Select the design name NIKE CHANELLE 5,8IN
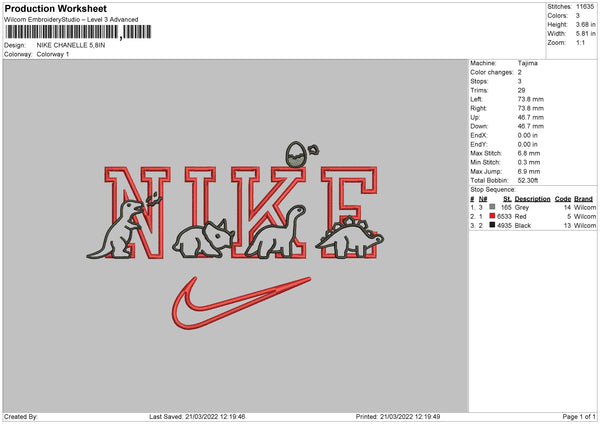The image size is (600, 424). [x=71, y=45]
